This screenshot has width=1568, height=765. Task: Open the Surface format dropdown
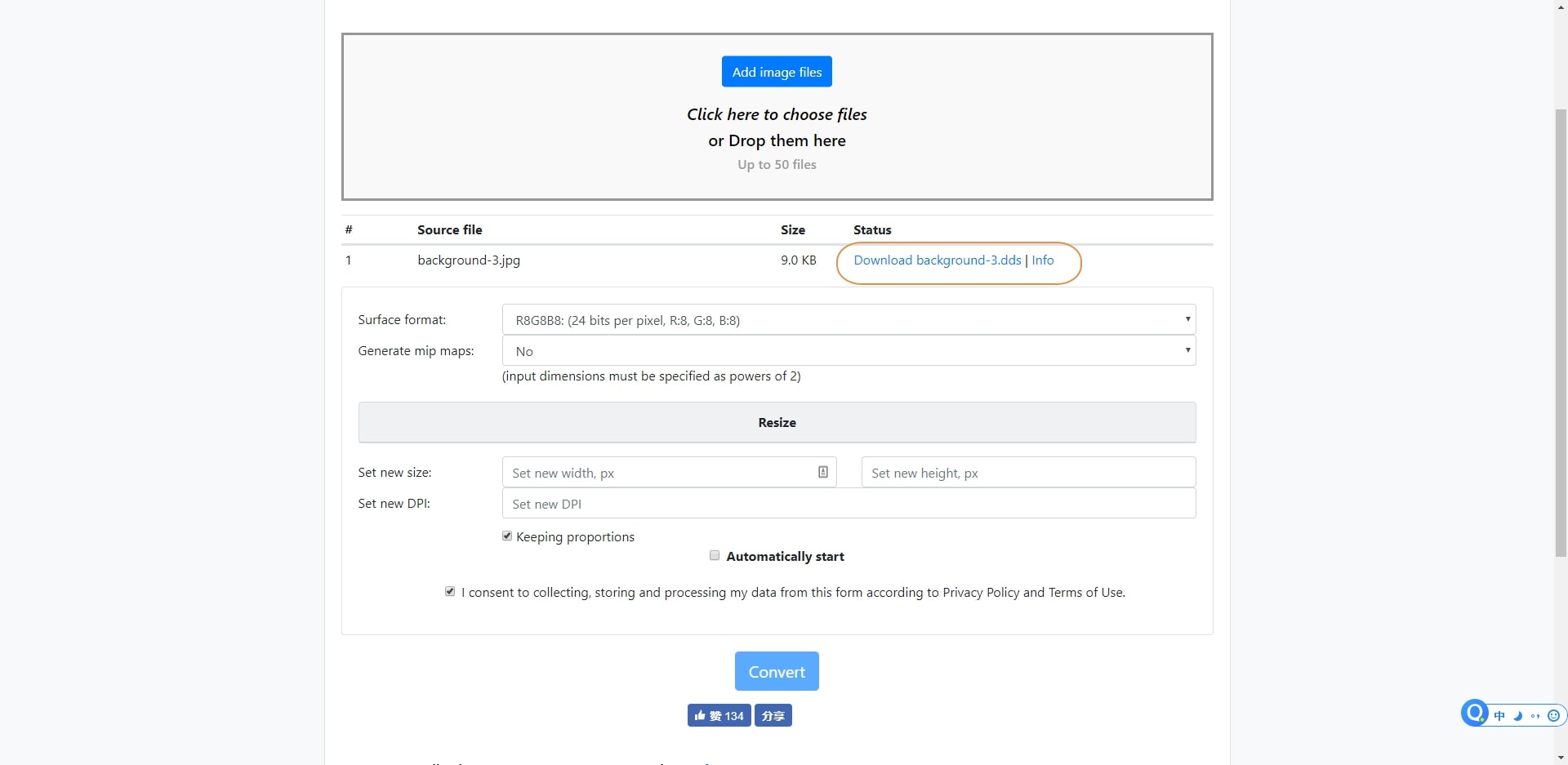[849, 320]
